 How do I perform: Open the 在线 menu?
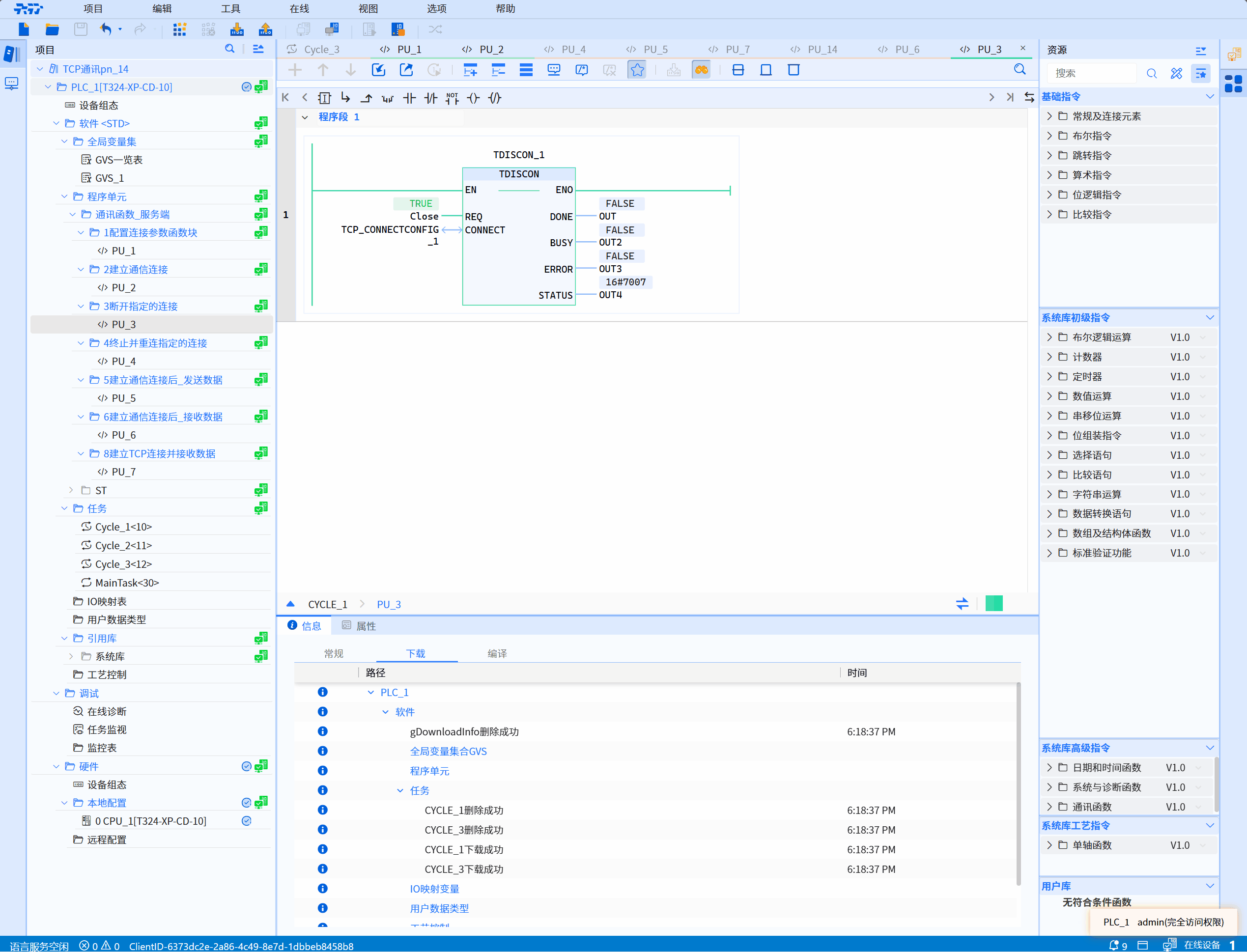click(x=299, y=8)
